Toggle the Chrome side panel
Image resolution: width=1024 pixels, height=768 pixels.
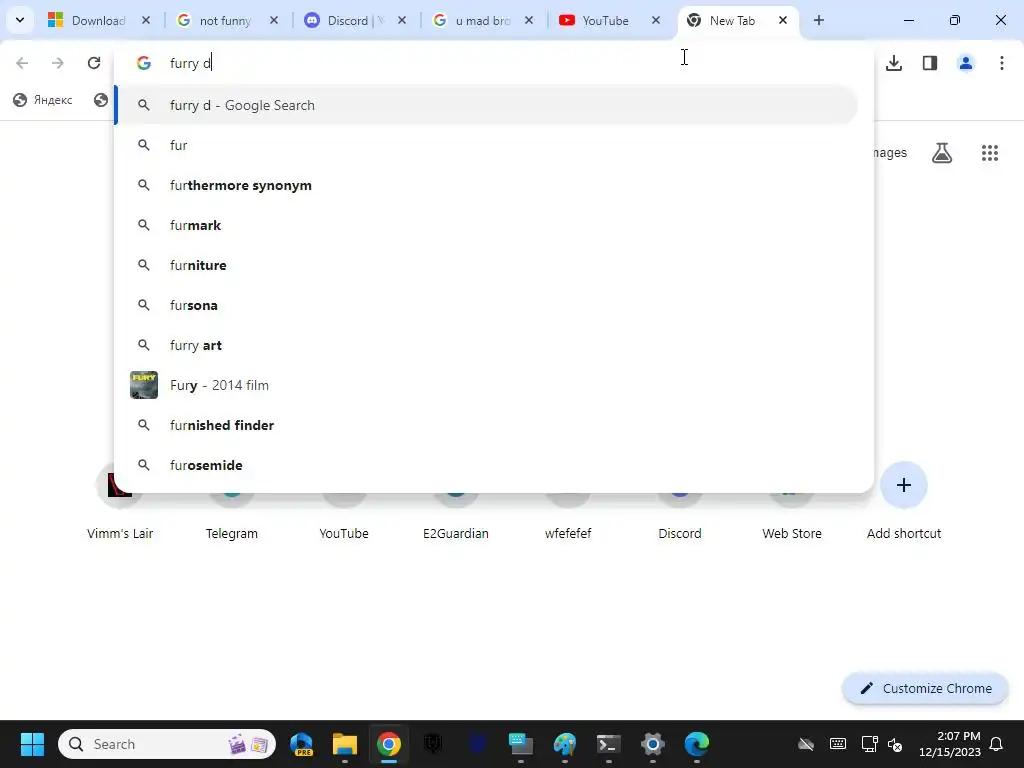pos(930,63)
